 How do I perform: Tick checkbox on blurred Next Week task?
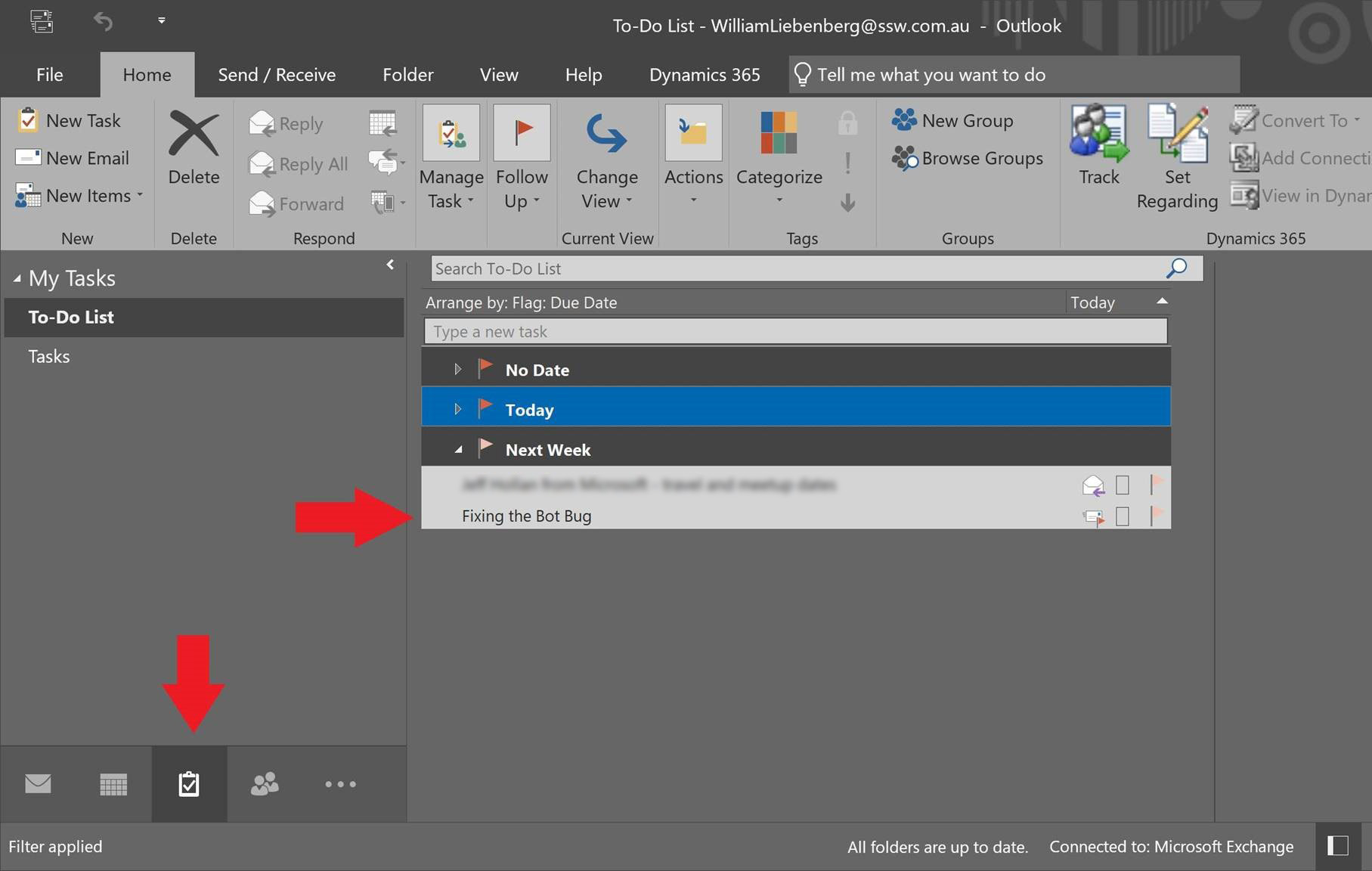point(1123,485)
